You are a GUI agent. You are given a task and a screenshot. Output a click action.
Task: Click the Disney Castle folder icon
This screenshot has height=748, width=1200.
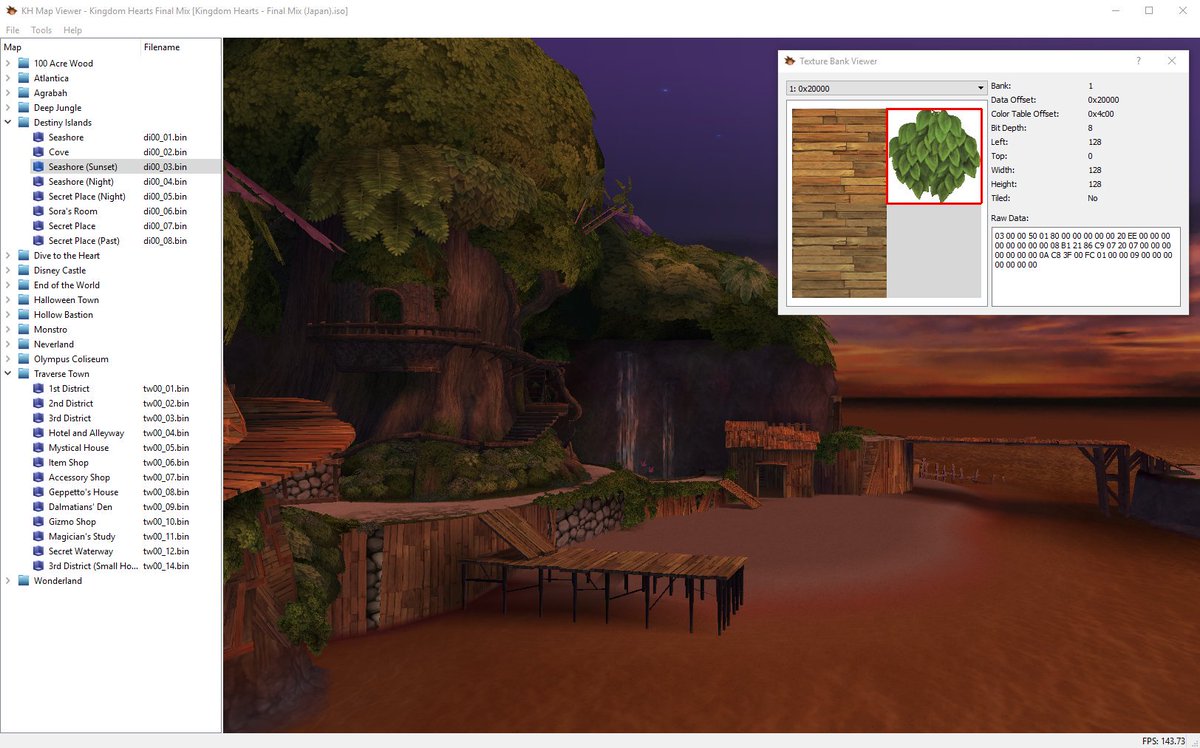[23, 270]
